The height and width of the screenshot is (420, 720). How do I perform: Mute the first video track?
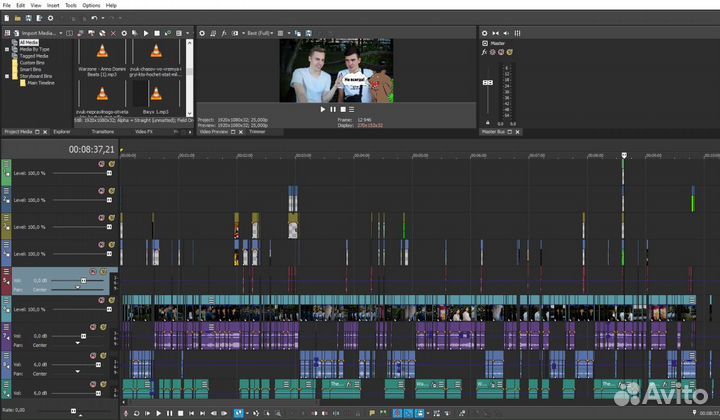[x=101, y=163]
